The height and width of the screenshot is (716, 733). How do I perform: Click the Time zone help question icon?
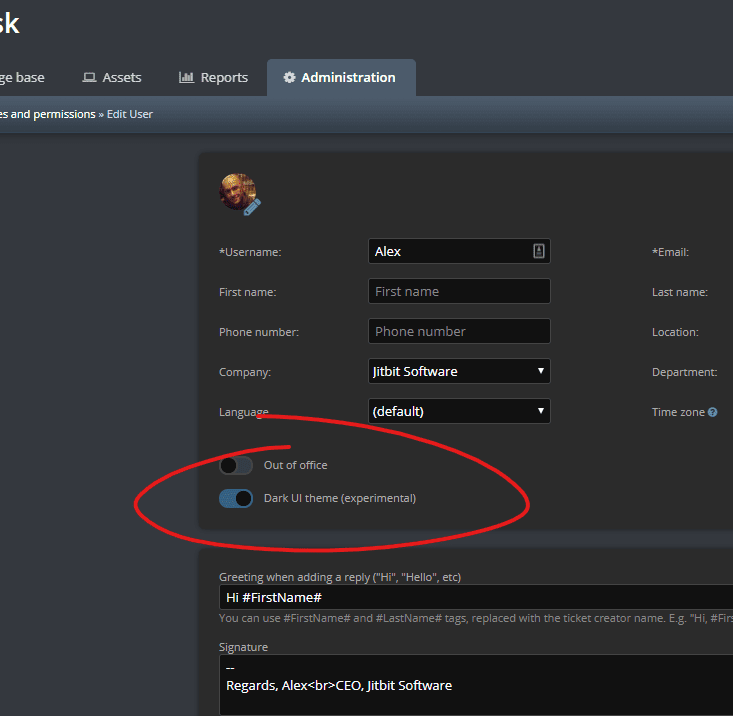[713, 412]
